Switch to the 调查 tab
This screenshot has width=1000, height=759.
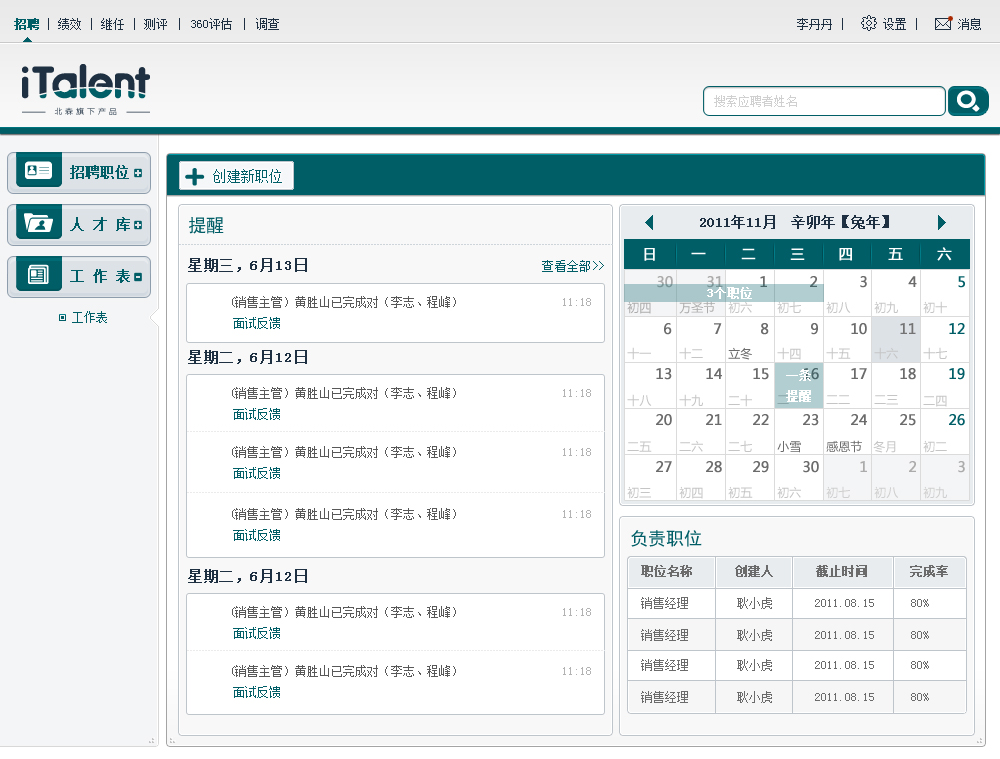[x=267, y=24]
